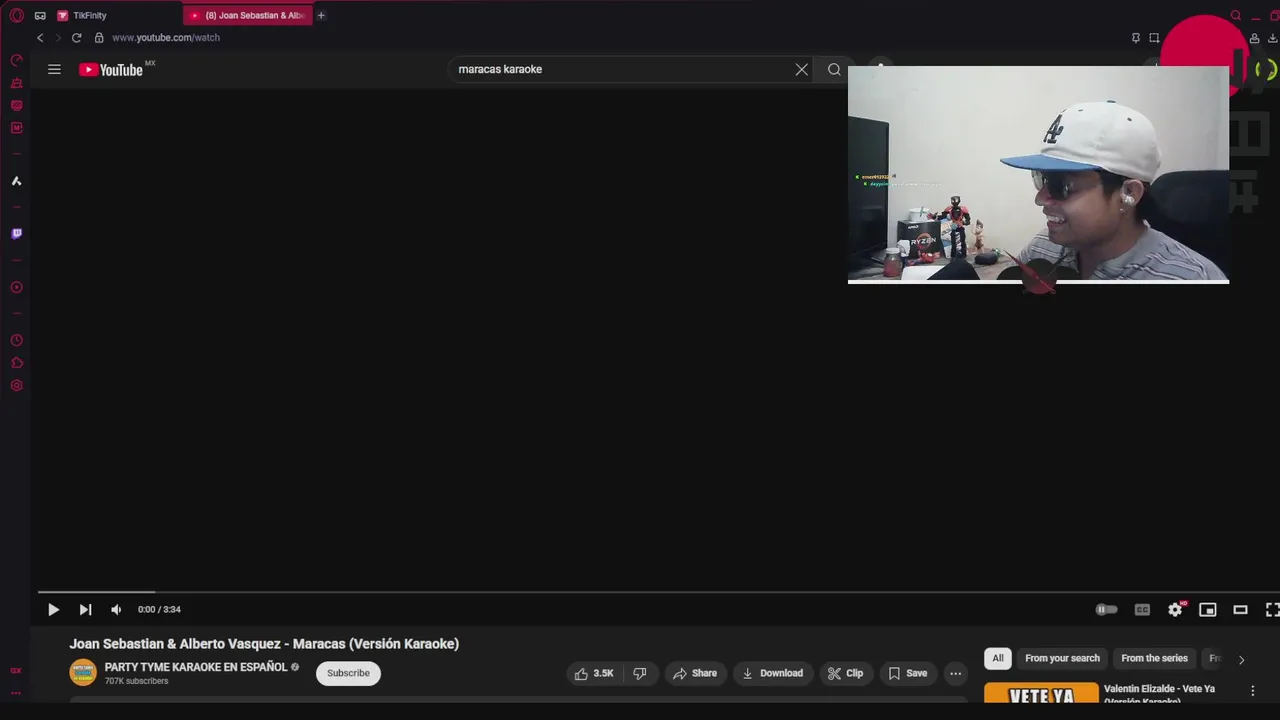
Task: Toggle closed captions CC
Action: point(1142,609)
